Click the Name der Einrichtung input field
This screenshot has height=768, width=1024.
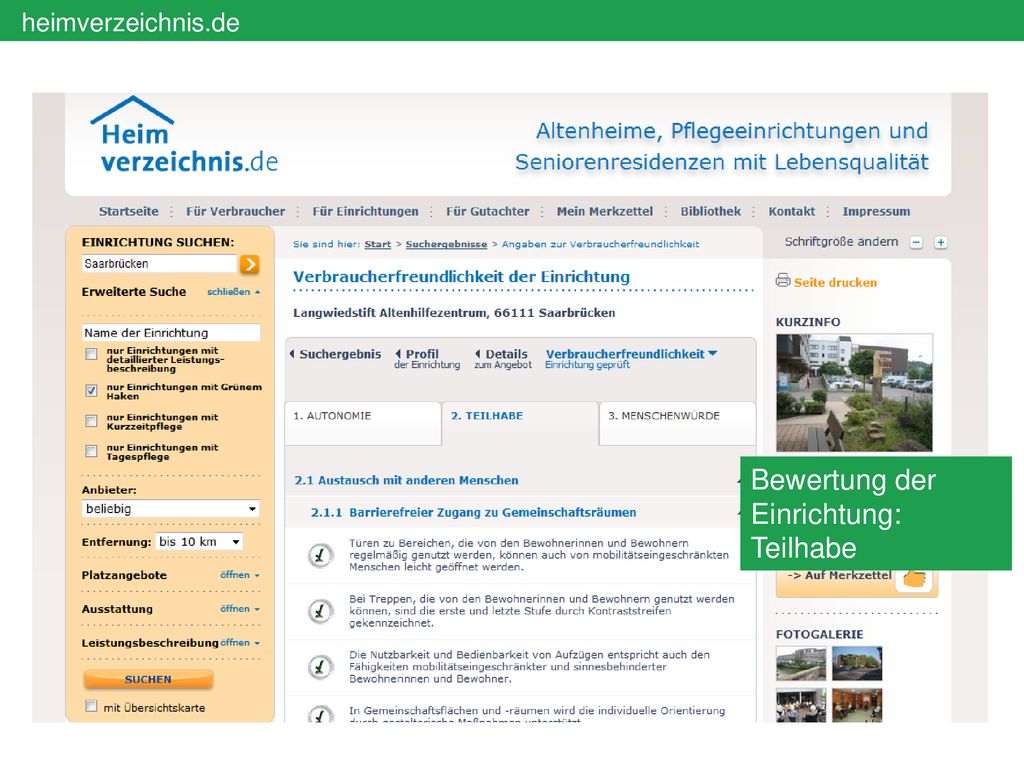pos(170,332)
